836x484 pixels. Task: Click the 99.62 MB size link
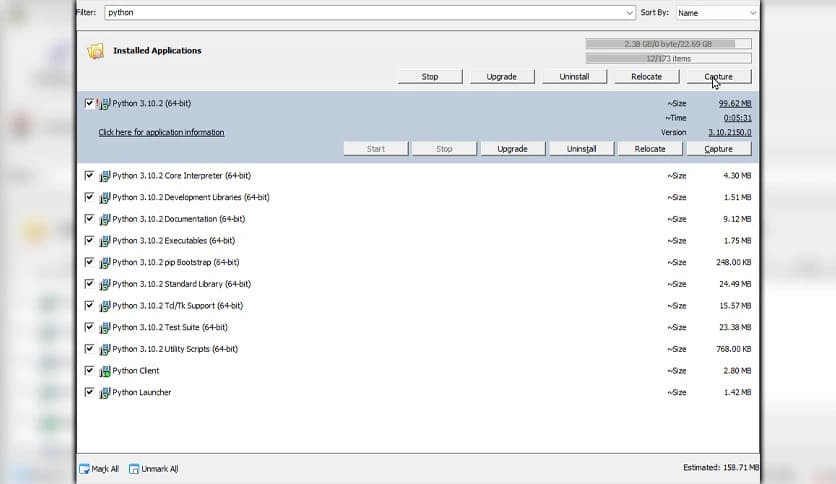tap(735, 103)
